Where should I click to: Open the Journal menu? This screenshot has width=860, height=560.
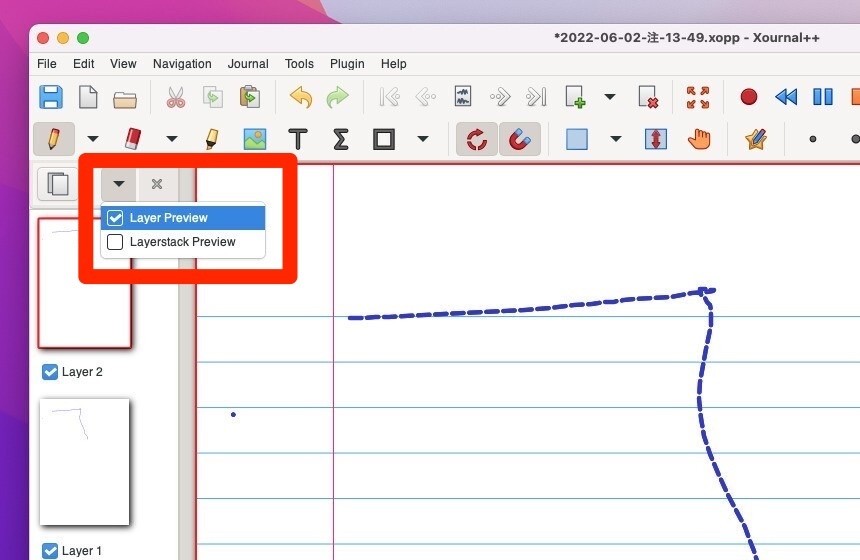[247, 64]
